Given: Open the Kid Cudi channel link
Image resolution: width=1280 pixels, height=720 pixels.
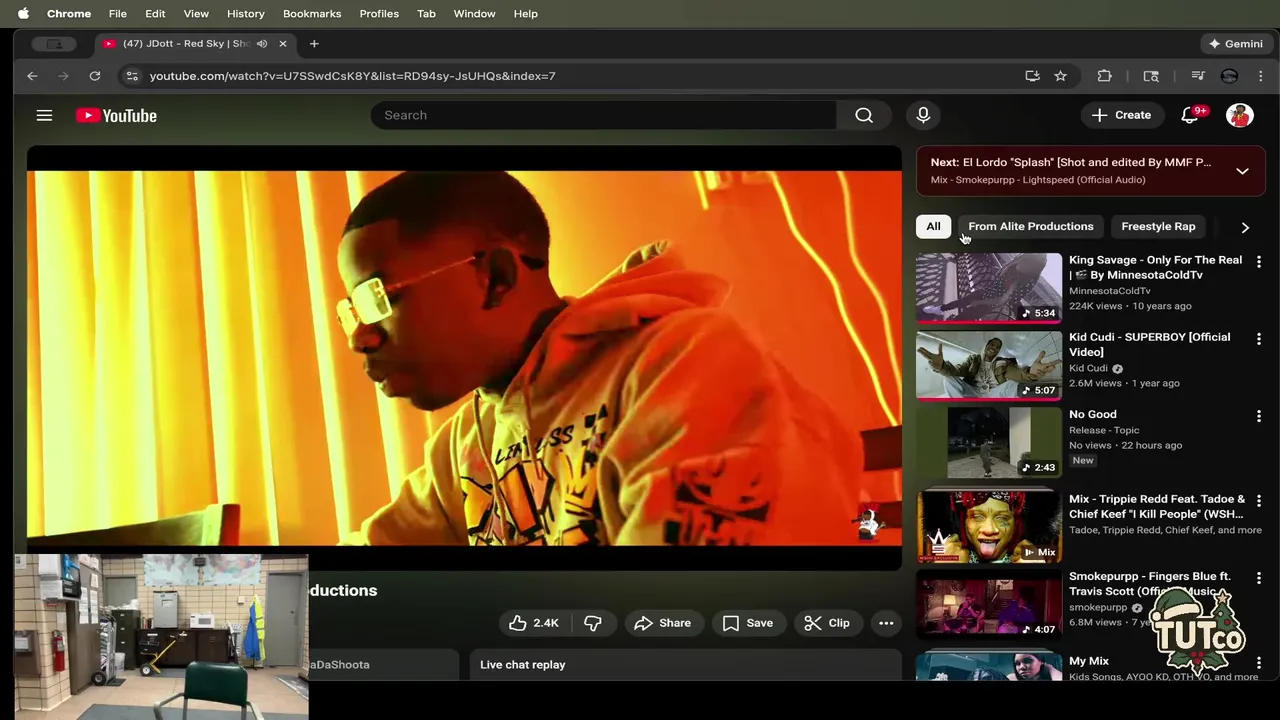Looking at the screenshot, I should point(1088,368).
